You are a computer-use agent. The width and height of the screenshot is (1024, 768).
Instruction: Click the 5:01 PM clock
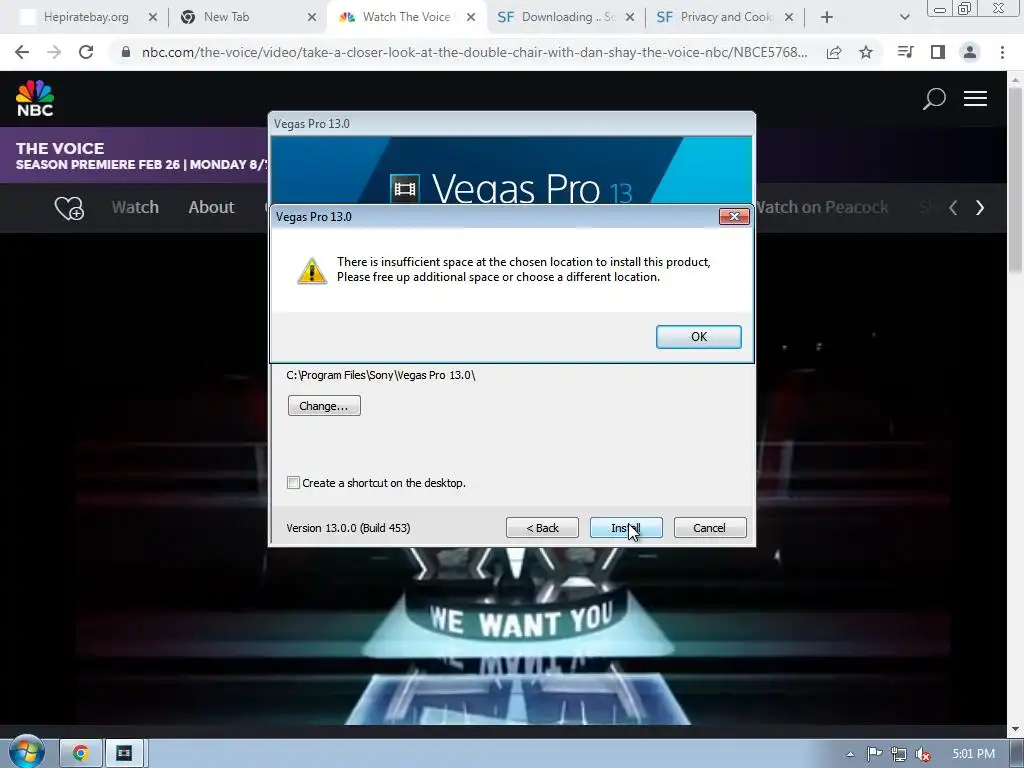coord(973,754)
